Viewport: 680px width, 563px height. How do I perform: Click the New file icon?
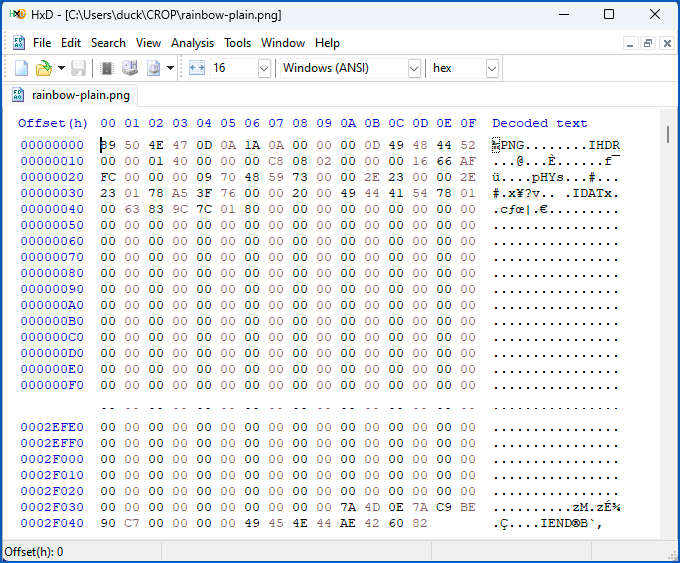[x=21, y=68]
